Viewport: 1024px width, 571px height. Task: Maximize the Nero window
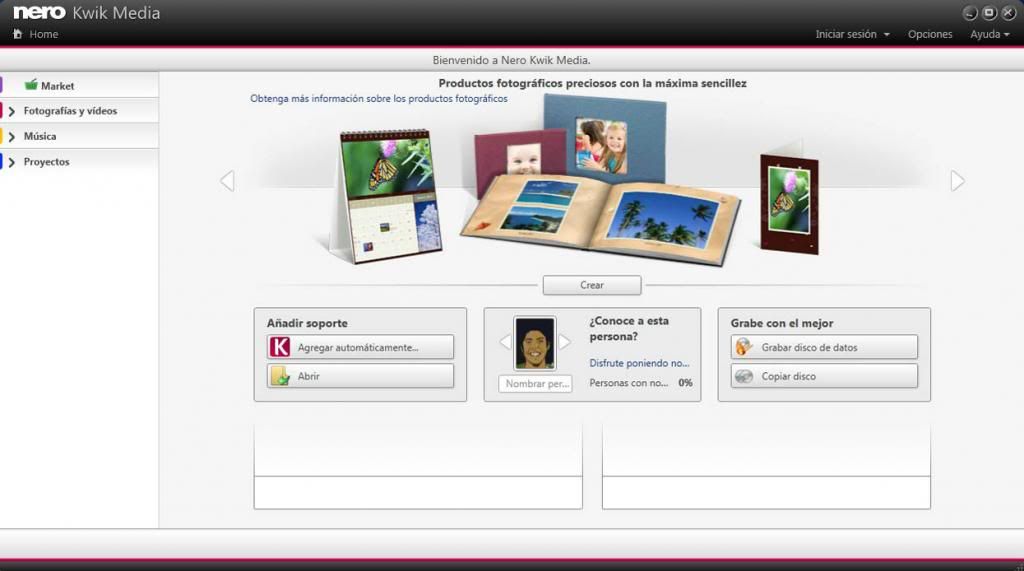point(989,13)
